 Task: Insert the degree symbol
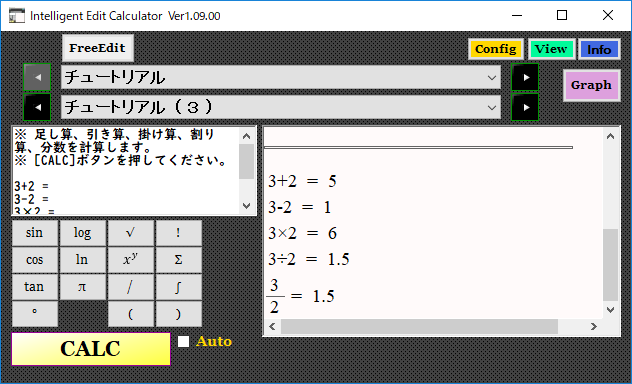(35, 313)
